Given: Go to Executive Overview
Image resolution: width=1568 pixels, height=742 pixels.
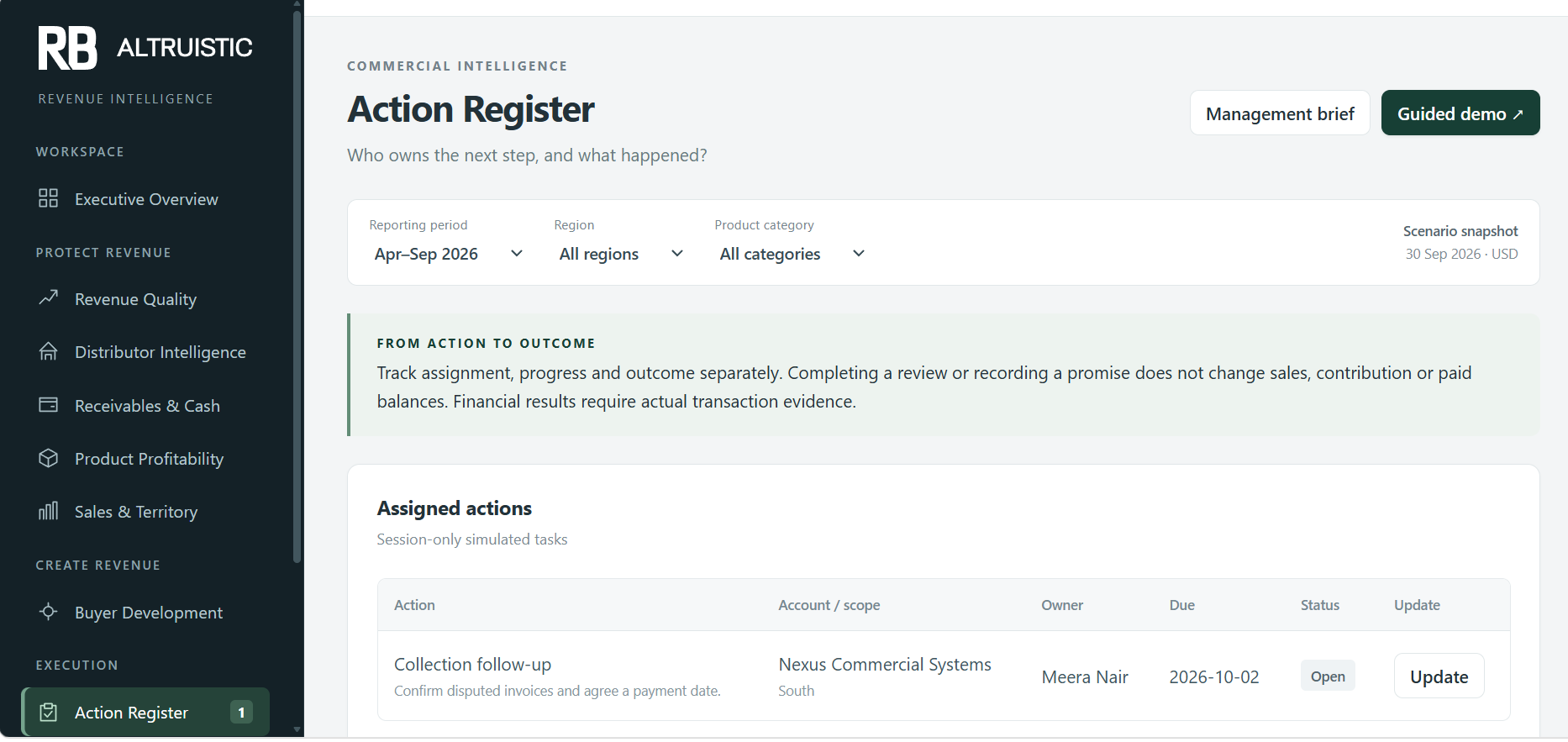Looking at the screenshot, I should click(145, 199).
